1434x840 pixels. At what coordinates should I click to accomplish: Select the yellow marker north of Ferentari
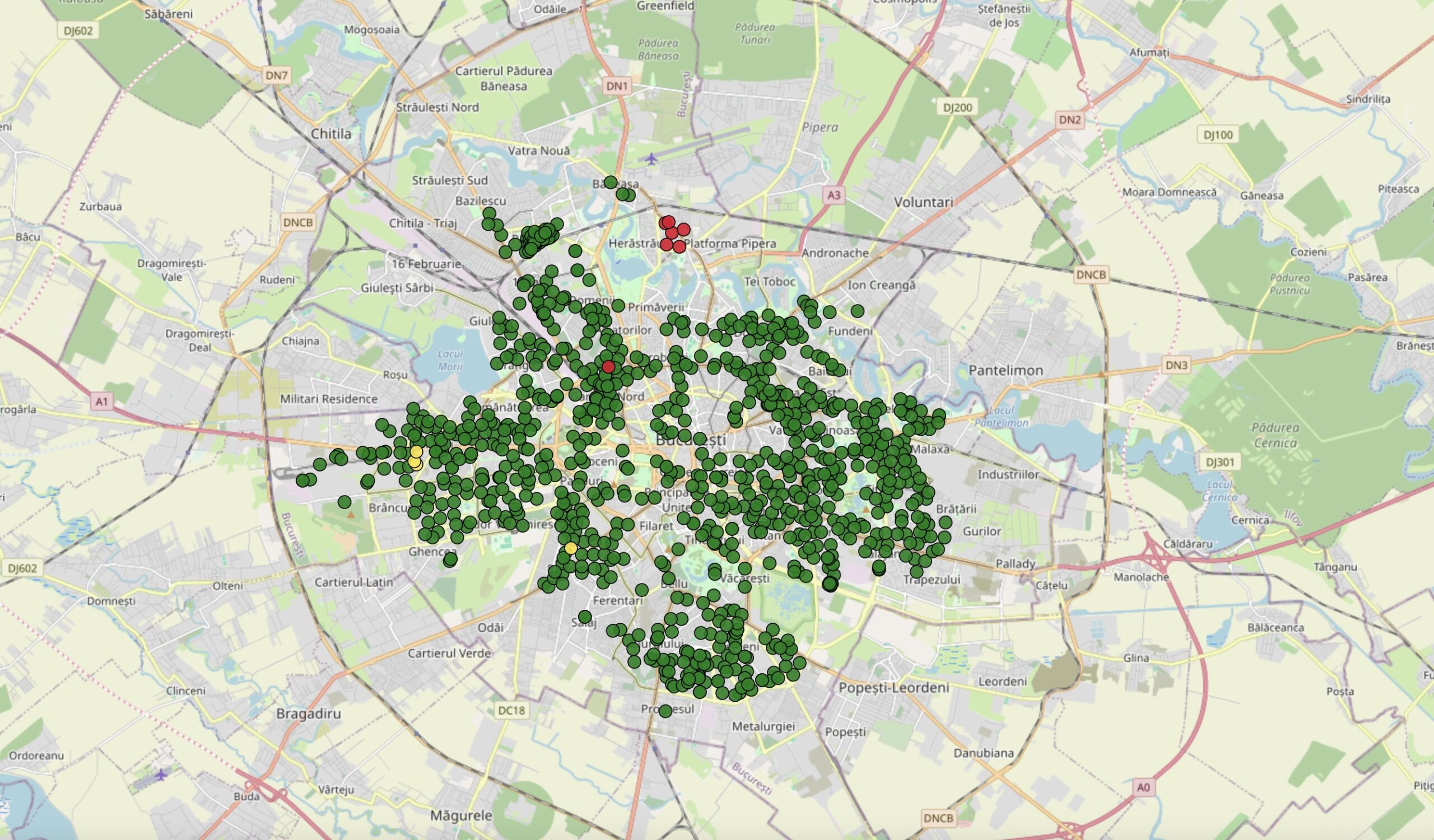(x=571, y=548)
